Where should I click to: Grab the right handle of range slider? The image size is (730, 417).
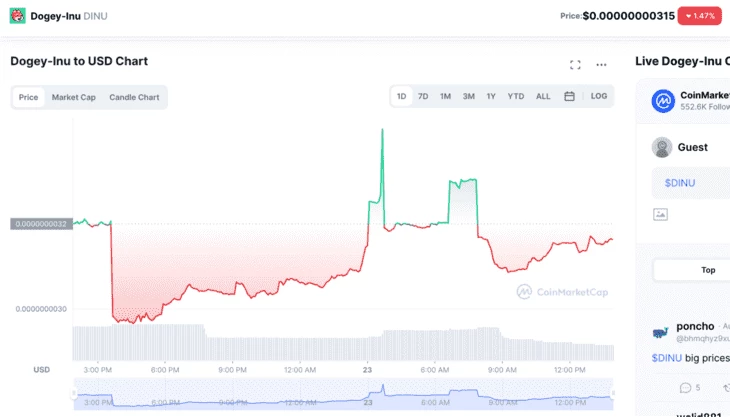[613, 394]
